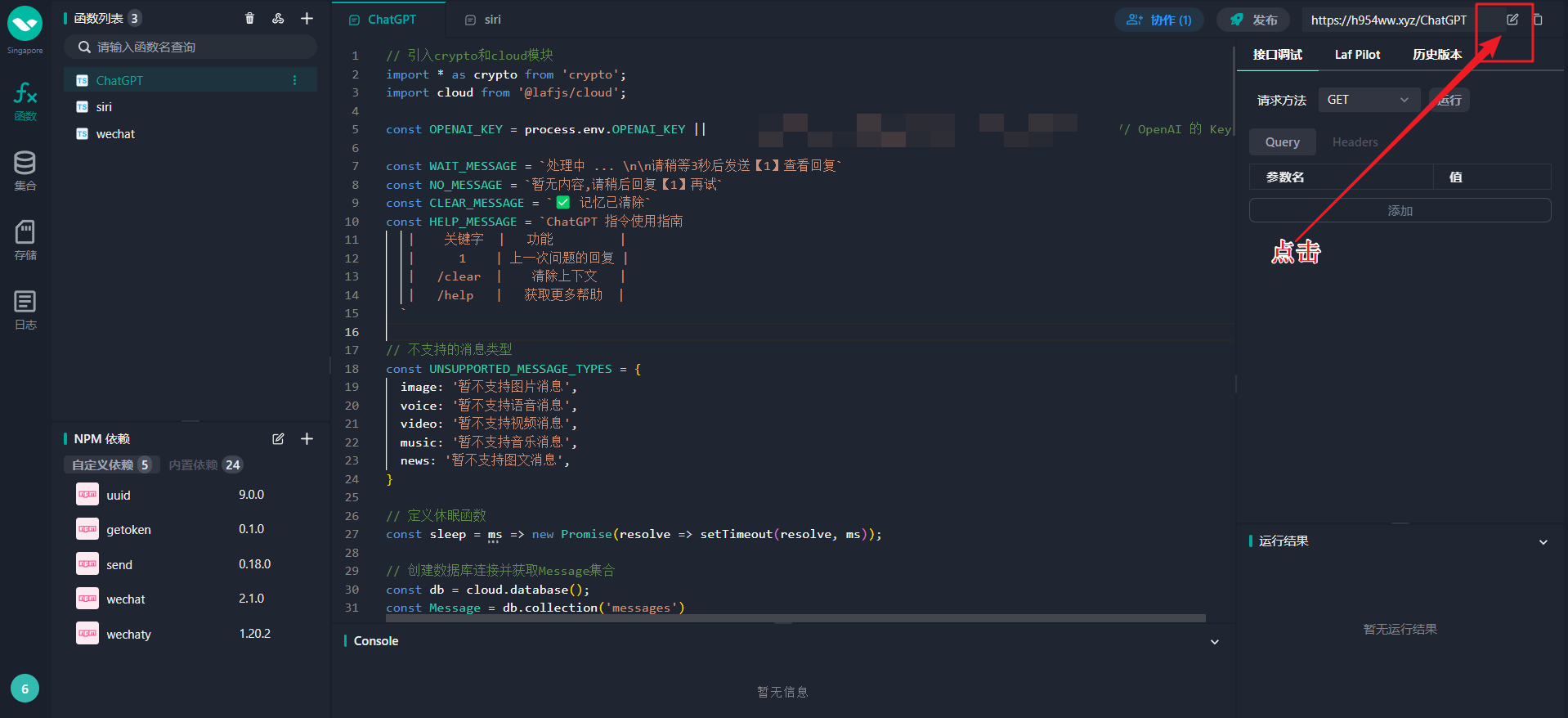Open the 日志 logs section
The image size is (1568, 718).
click(25, 310)
